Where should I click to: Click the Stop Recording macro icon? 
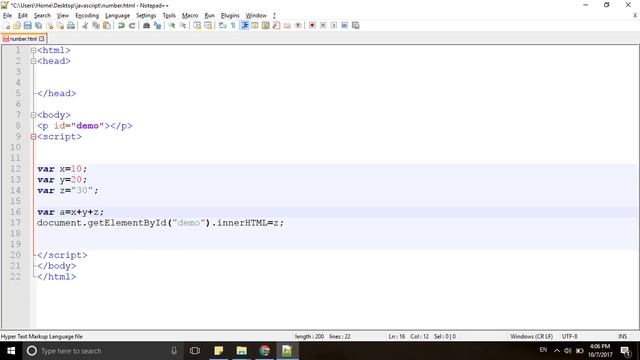(x=323, y=25)
